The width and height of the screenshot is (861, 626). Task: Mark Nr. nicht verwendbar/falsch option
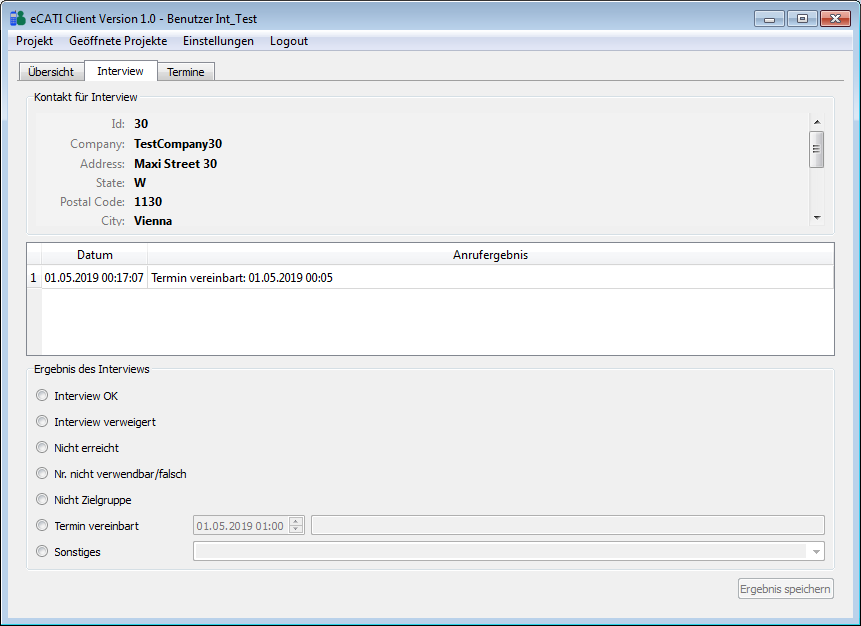(42, 474)
